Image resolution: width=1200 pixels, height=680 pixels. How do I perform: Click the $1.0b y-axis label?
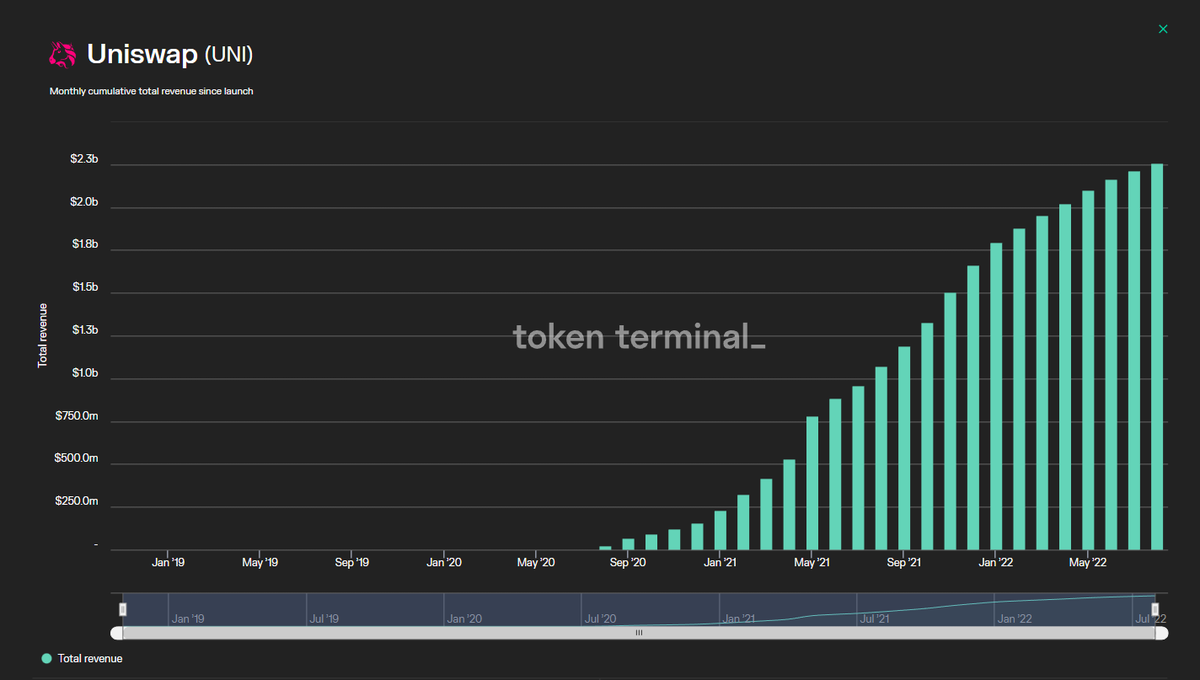click(84, 373)
